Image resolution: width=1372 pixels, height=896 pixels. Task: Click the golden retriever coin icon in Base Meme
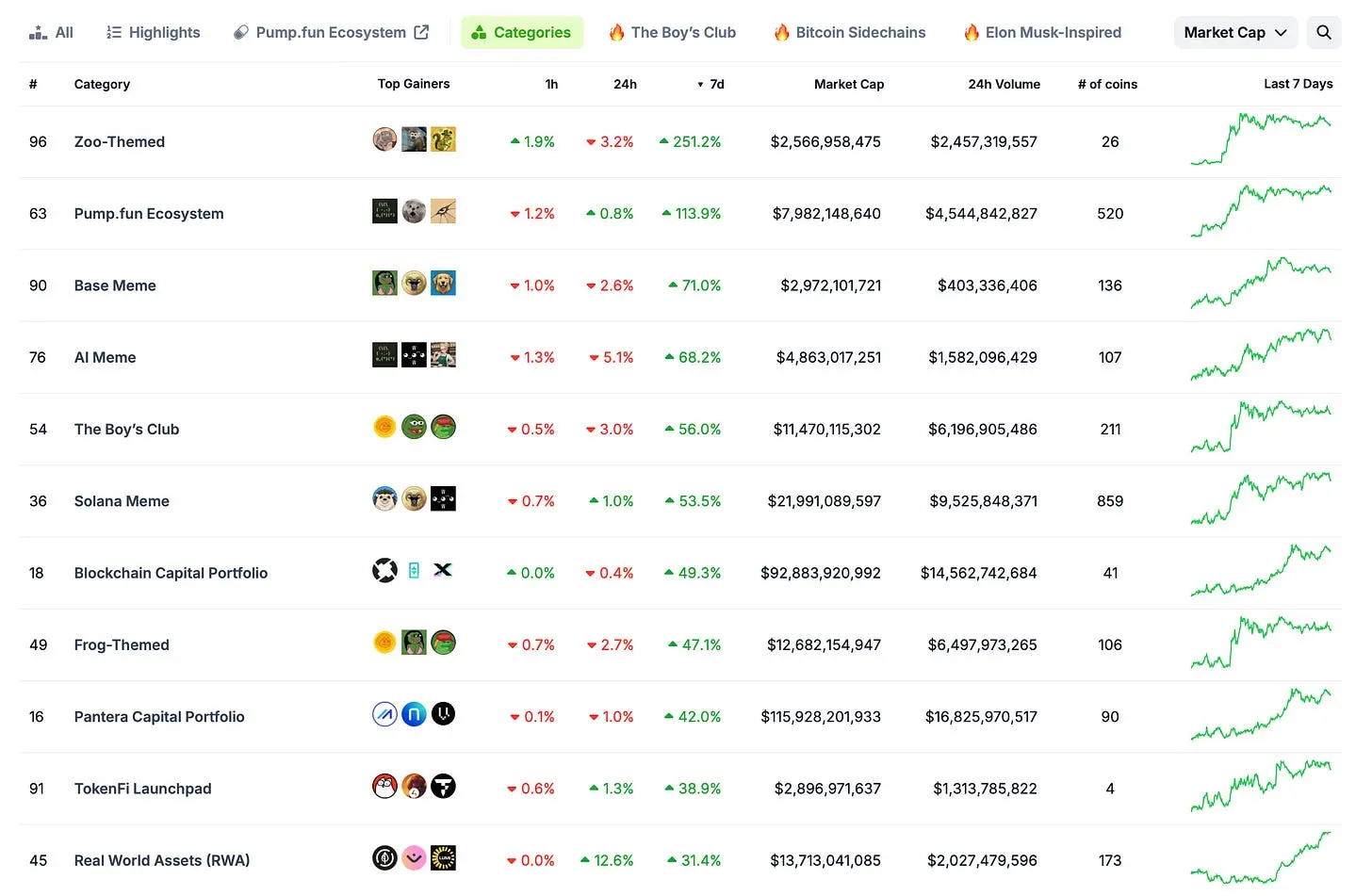[x=443, y=283]
